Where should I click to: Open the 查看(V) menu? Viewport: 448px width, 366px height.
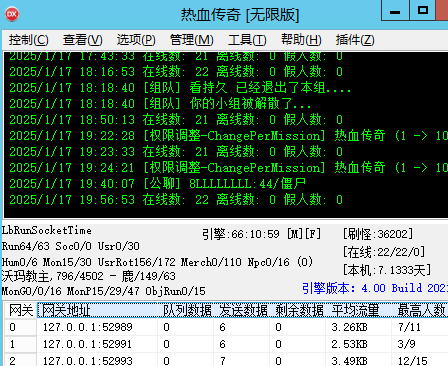coord(83,40)
